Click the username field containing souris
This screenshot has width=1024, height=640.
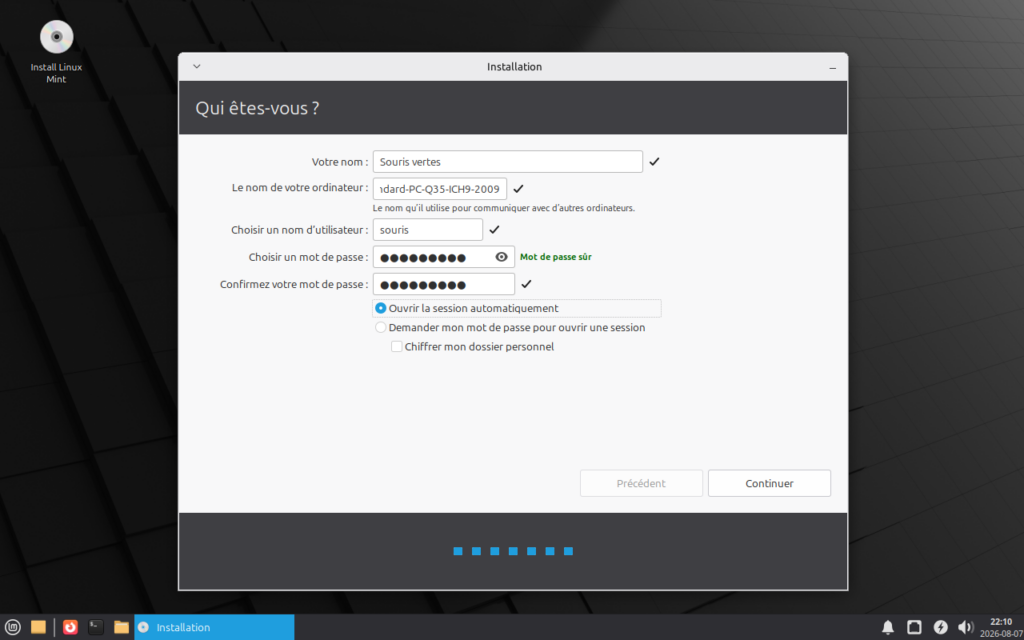point(428,229)
